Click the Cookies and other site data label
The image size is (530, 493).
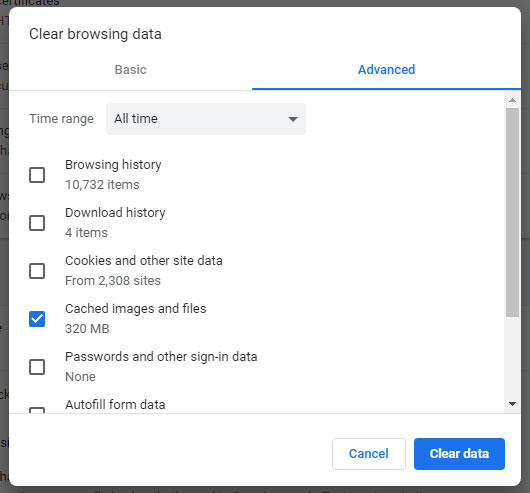click(144, 261)
